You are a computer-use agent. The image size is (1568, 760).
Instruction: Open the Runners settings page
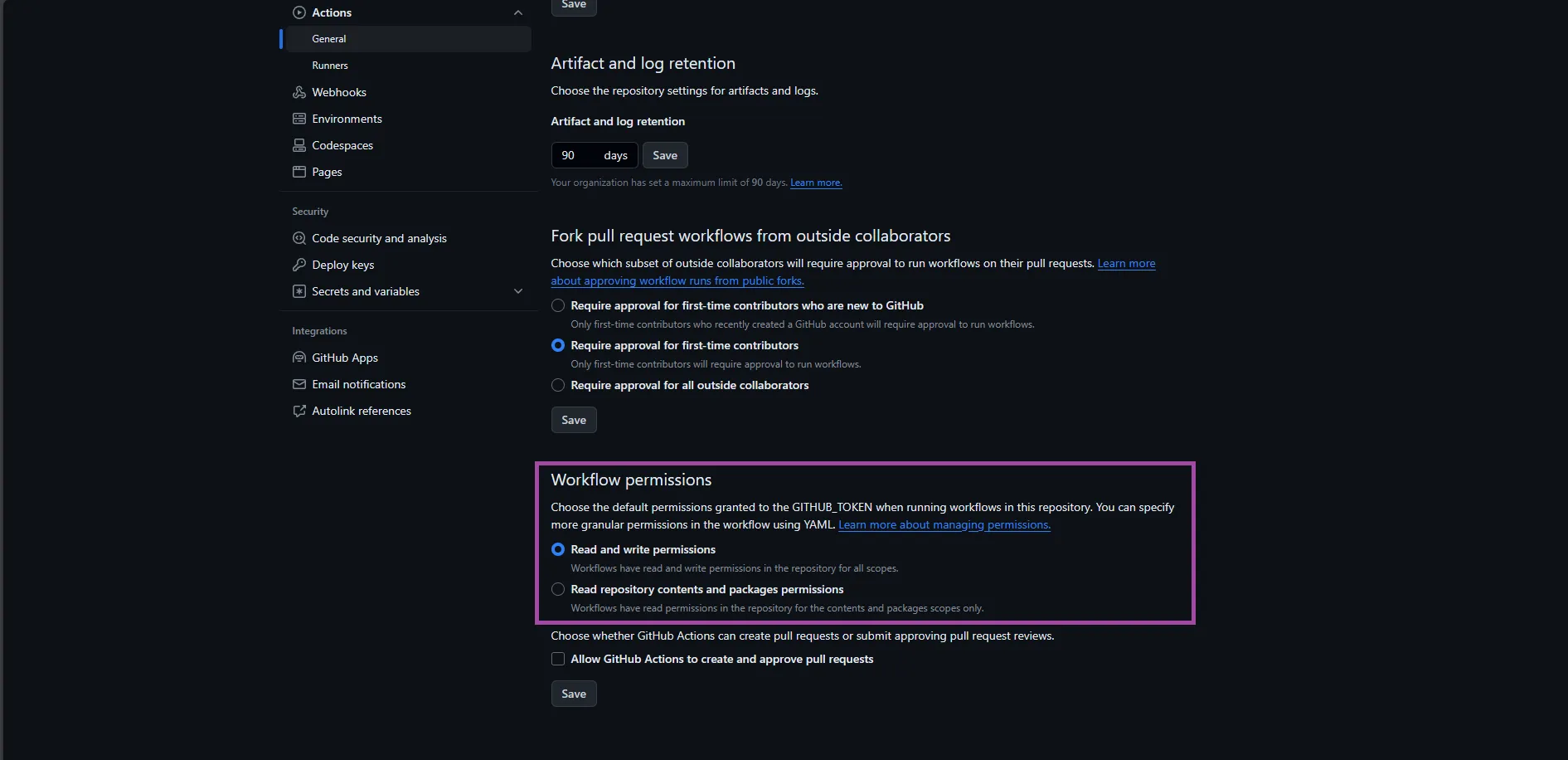(x=330, y=66)
